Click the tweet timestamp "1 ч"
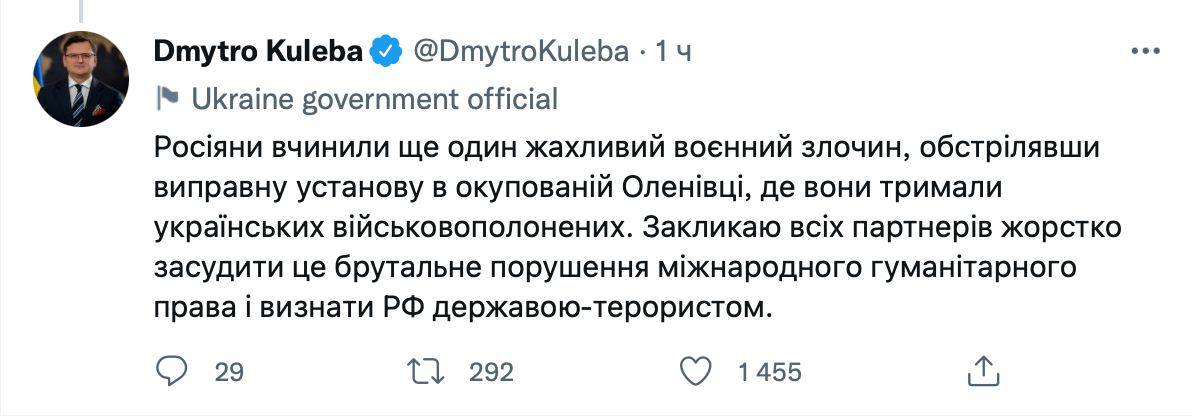 pos(673,52)
